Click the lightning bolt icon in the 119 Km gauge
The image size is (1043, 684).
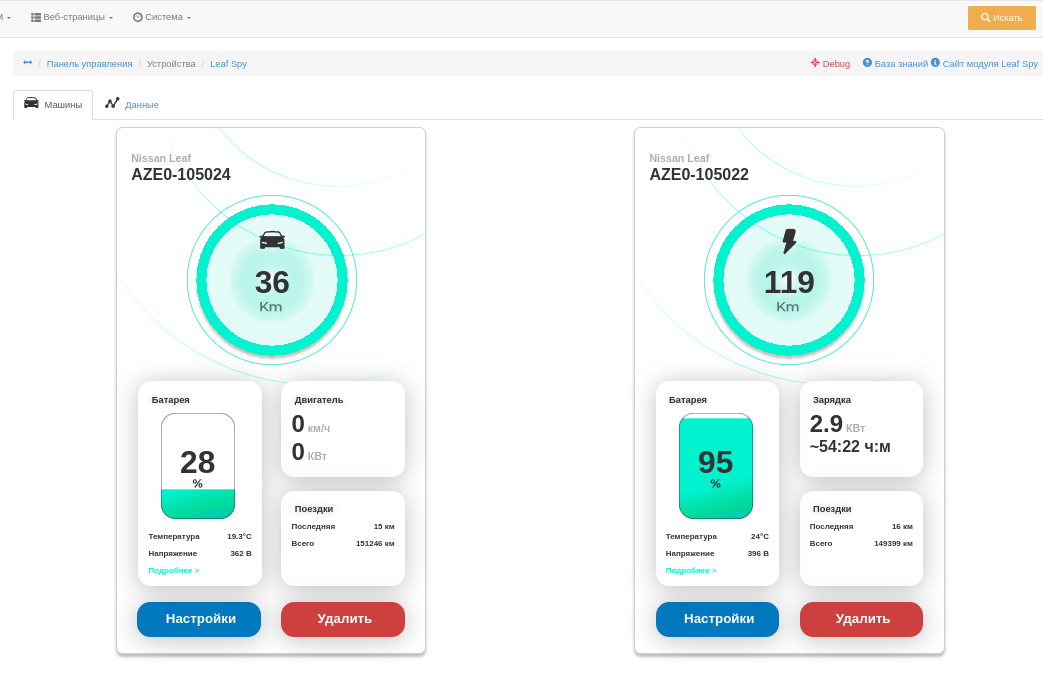click(789, 241)
